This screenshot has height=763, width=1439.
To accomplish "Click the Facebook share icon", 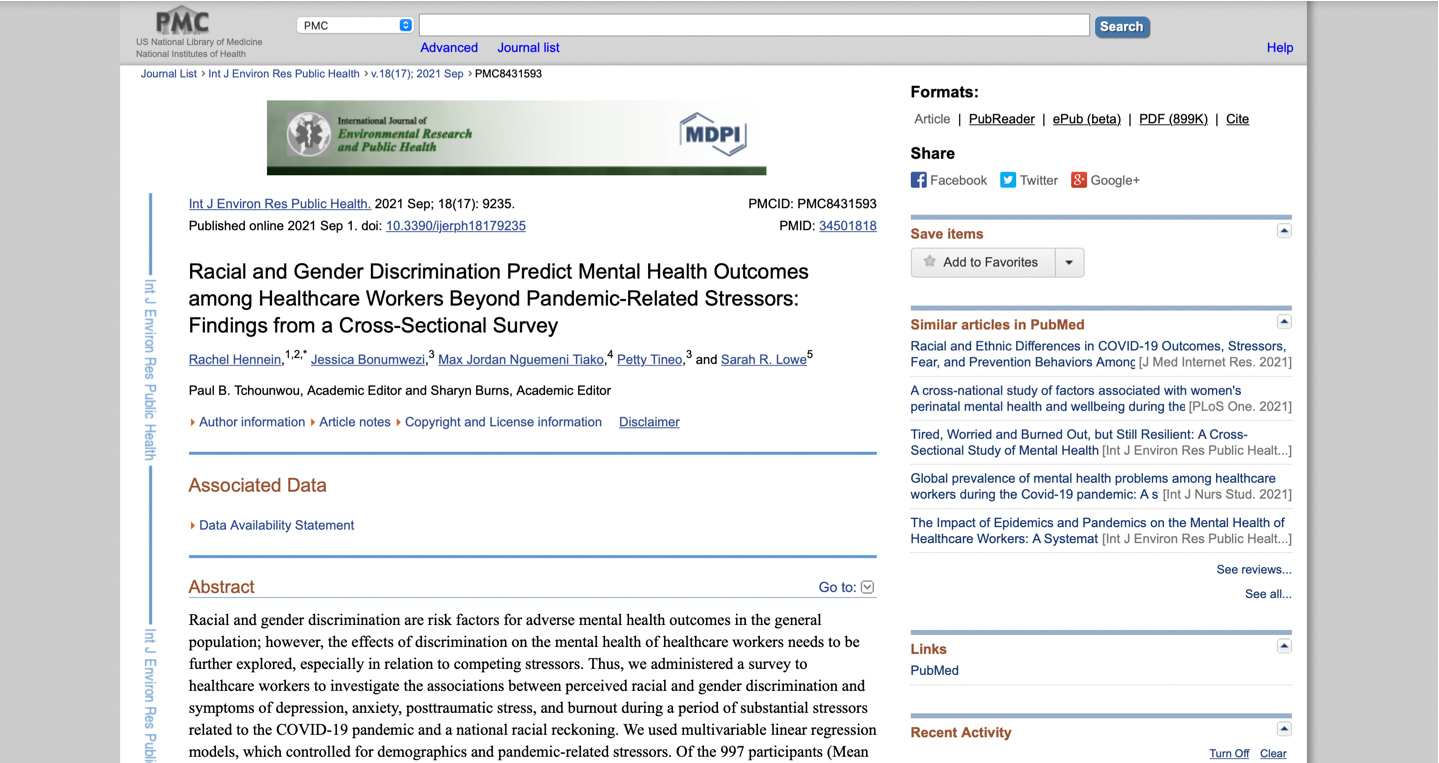I will click(x=918, y=180).
